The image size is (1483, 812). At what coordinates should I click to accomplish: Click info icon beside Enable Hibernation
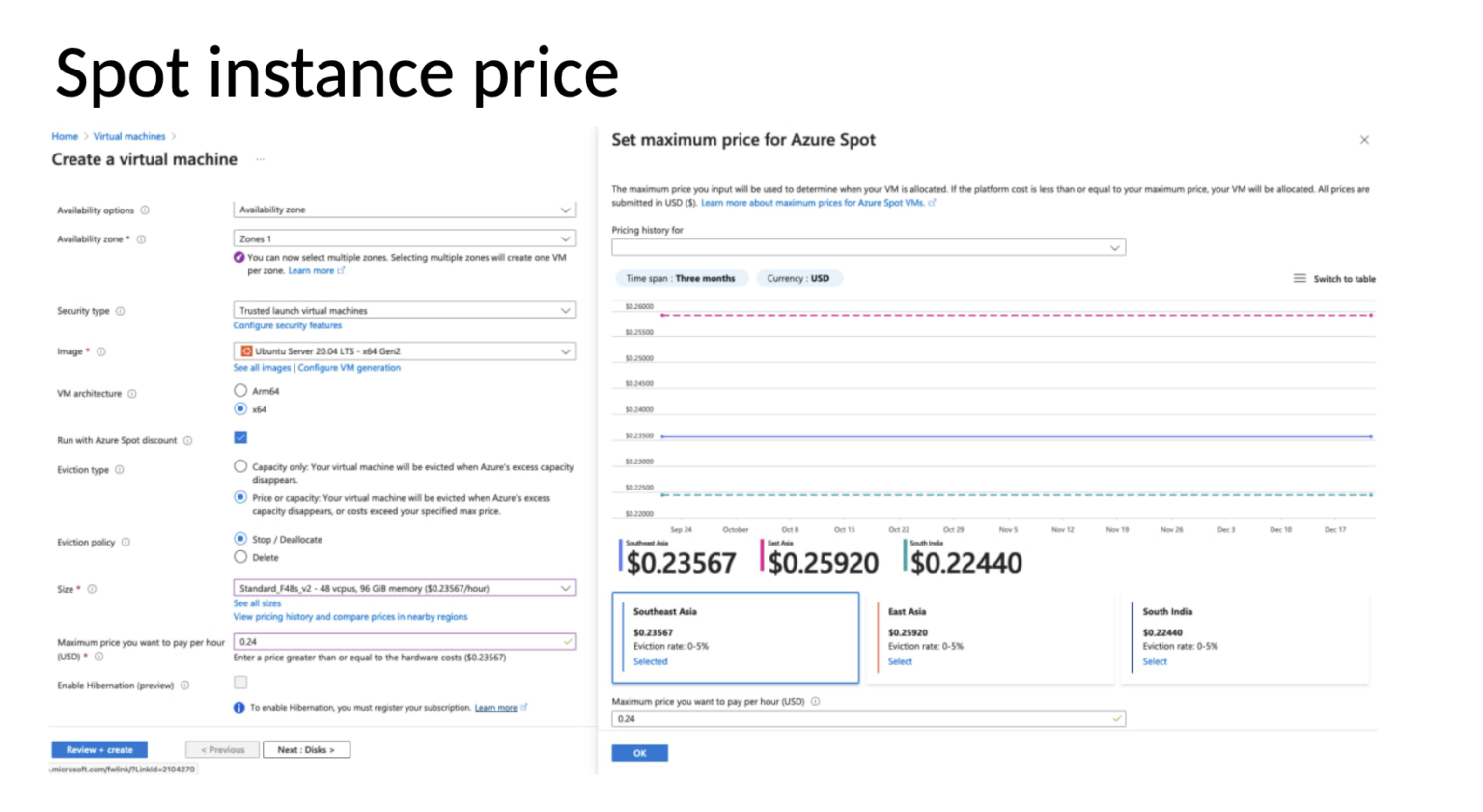click(x=185, y=686)
